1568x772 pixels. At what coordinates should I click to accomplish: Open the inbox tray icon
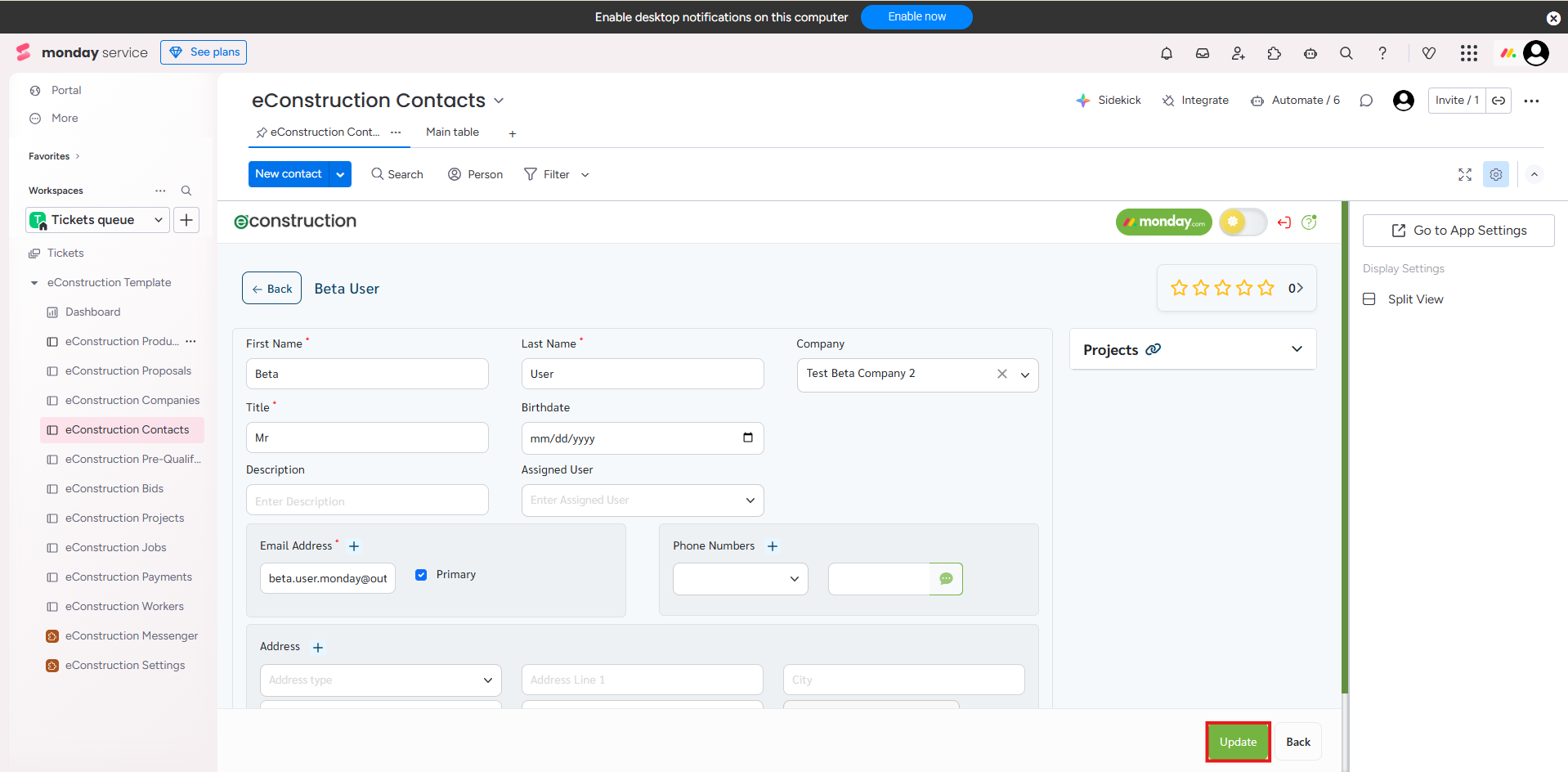[1202, 53]
